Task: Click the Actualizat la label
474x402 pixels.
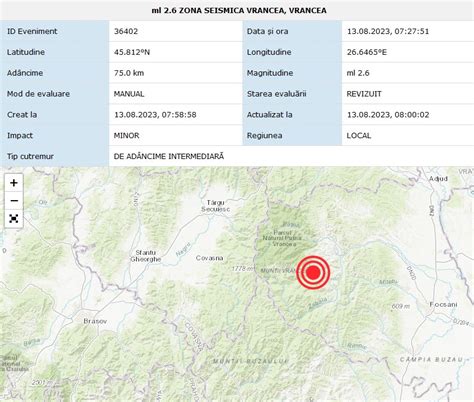Action: point(270,115)
